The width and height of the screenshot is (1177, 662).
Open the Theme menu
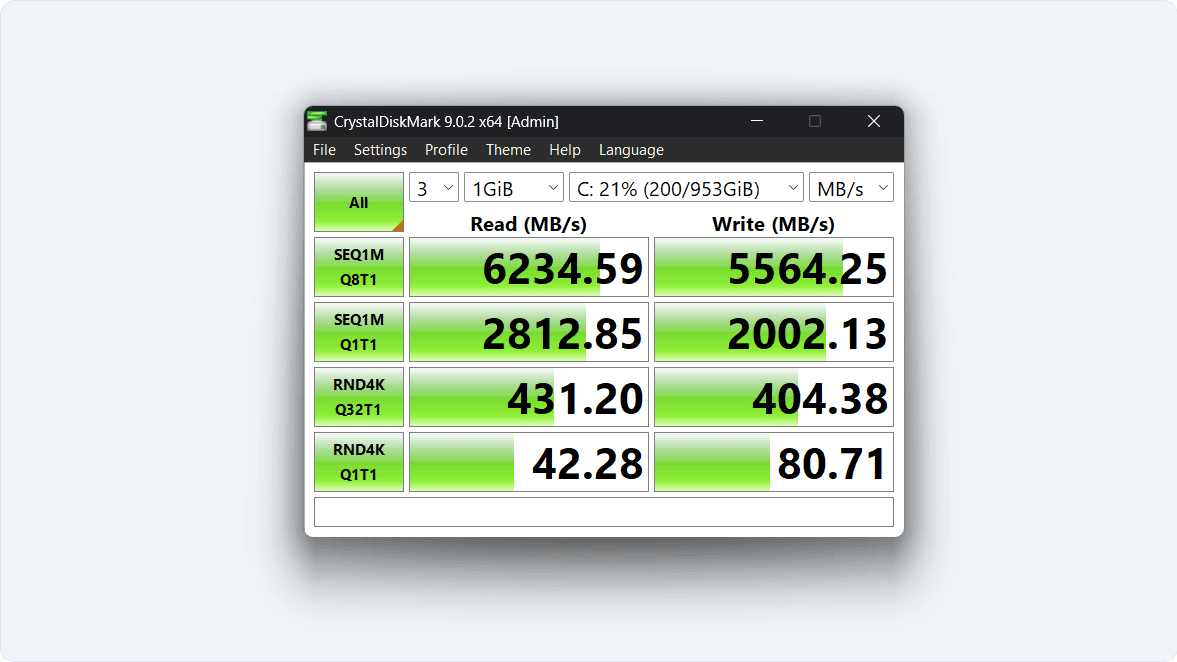[x=508, y=150]
